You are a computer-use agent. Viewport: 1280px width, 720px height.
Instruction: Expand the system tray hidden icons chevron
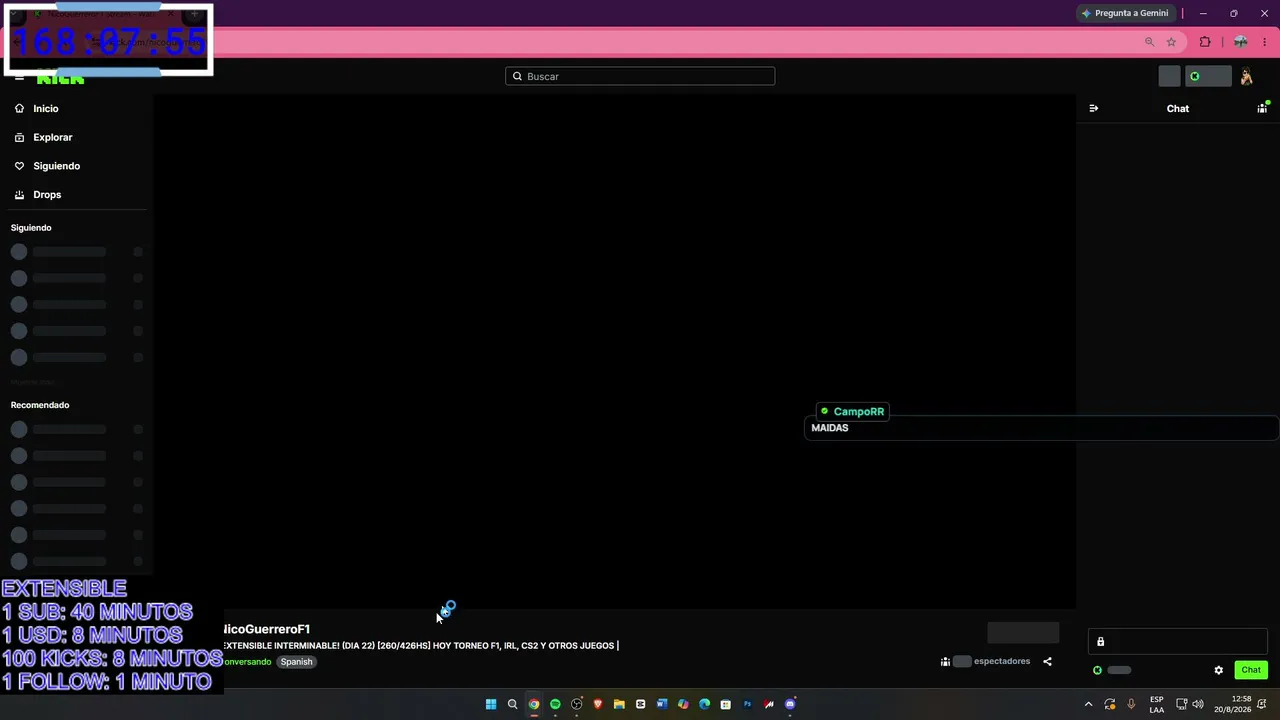1088,704
